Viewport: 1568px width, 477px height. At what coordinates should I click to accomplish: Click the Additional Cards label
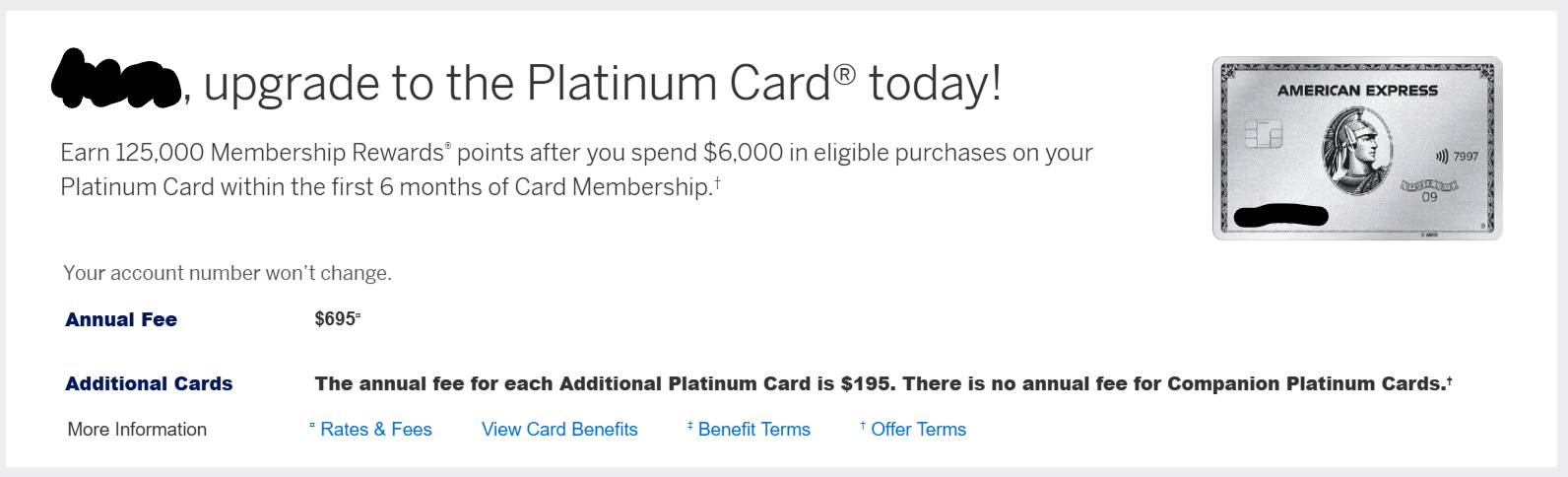click(x=149, y=383)
